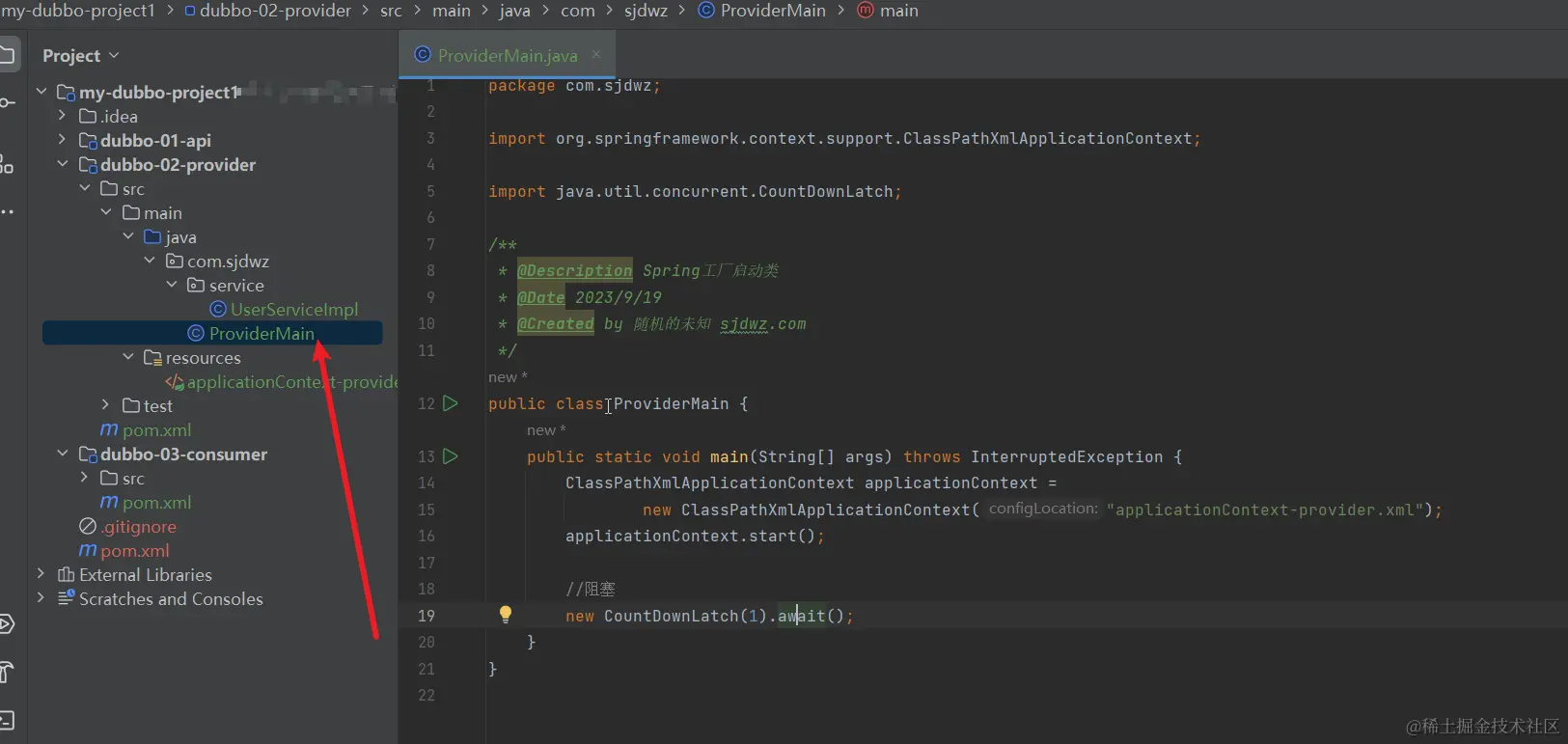Collapse the dubbo-03-consumer module
The image size is (1568, 744).
pyautogui.click(x=63, y=454)
